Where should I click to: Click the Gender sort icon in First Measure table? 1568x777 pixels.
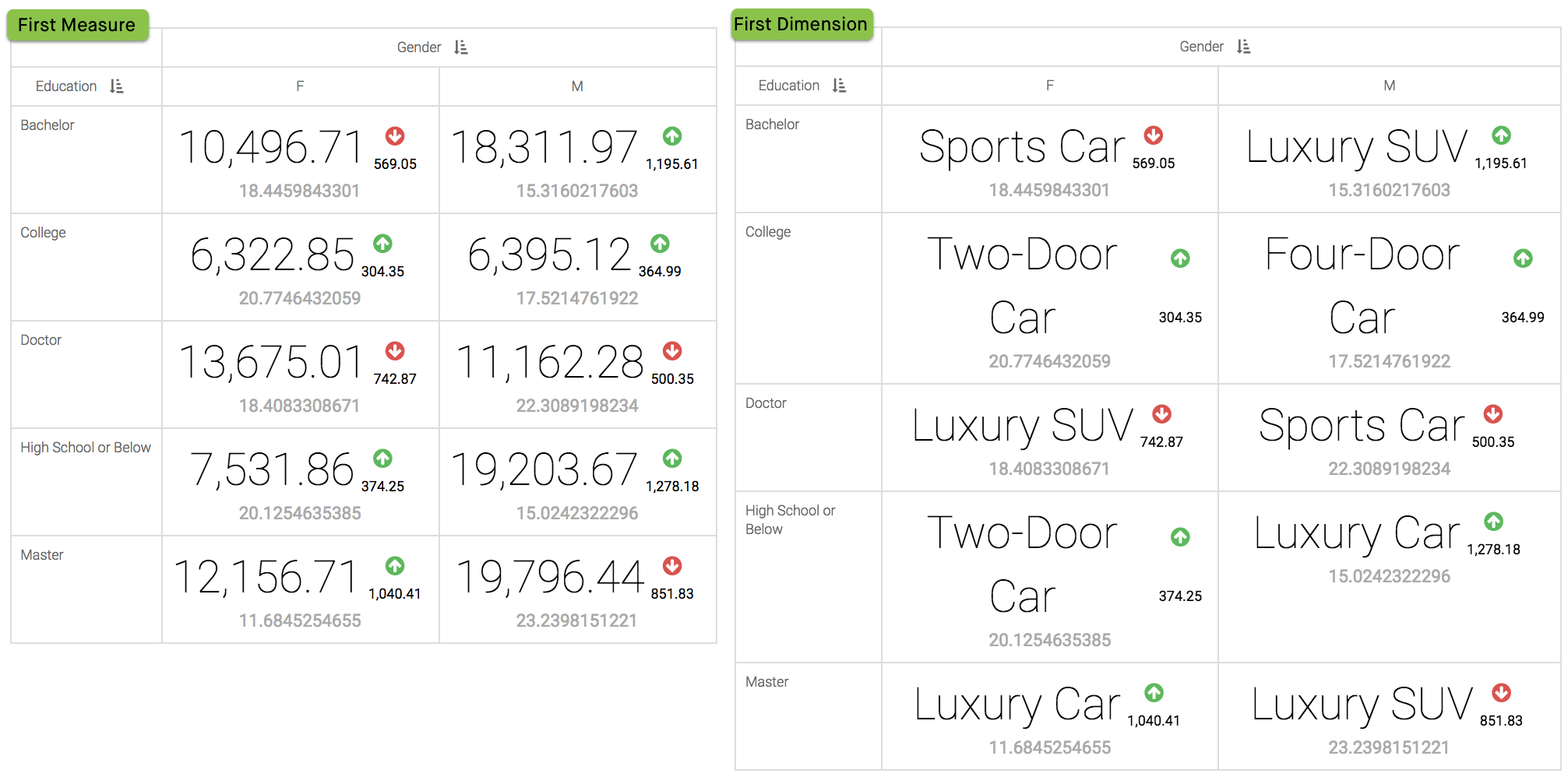[461, 47]
